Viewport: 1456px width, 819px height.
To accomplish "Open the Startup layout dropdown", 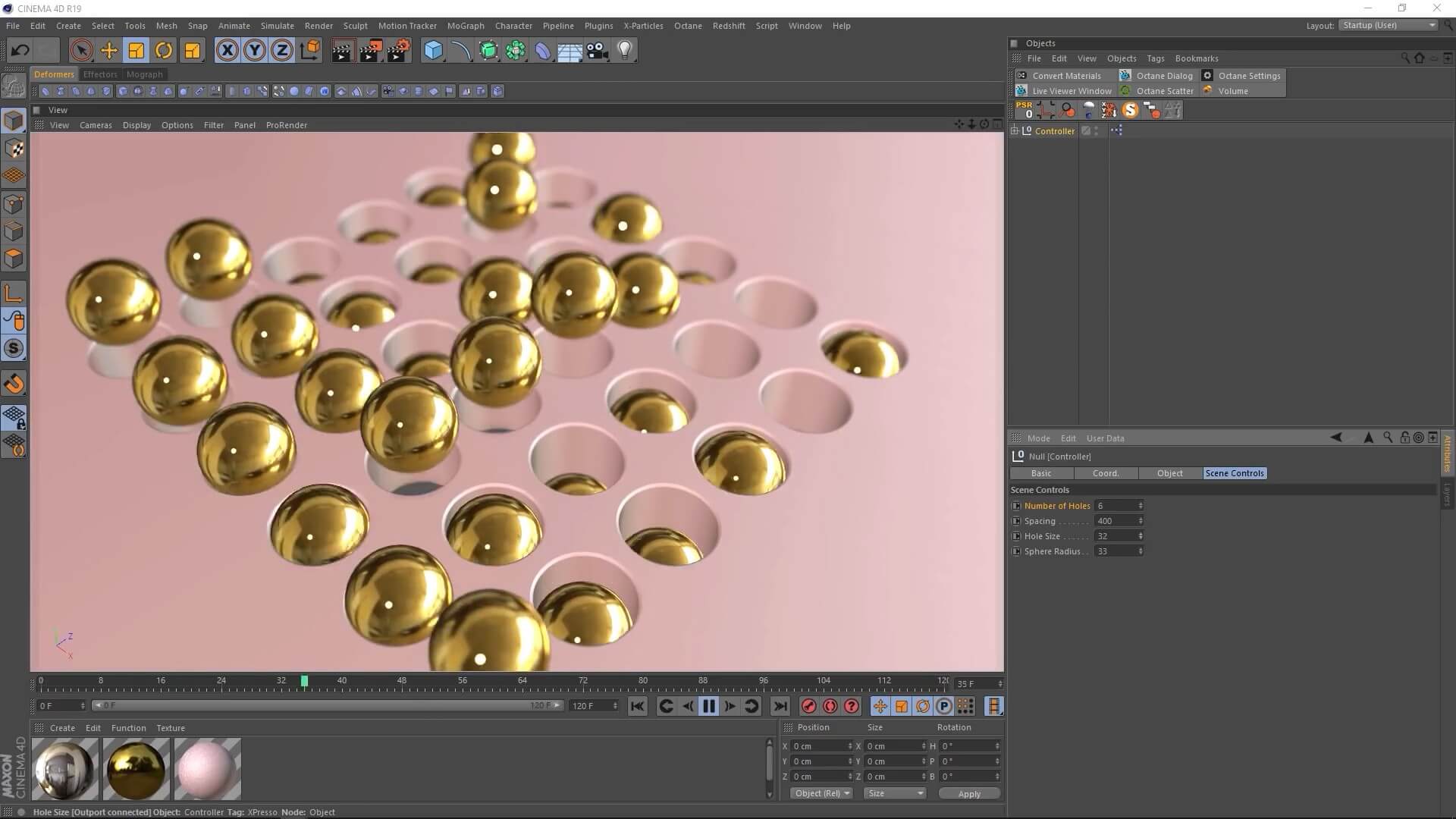I will click(x=1389, y=25).
